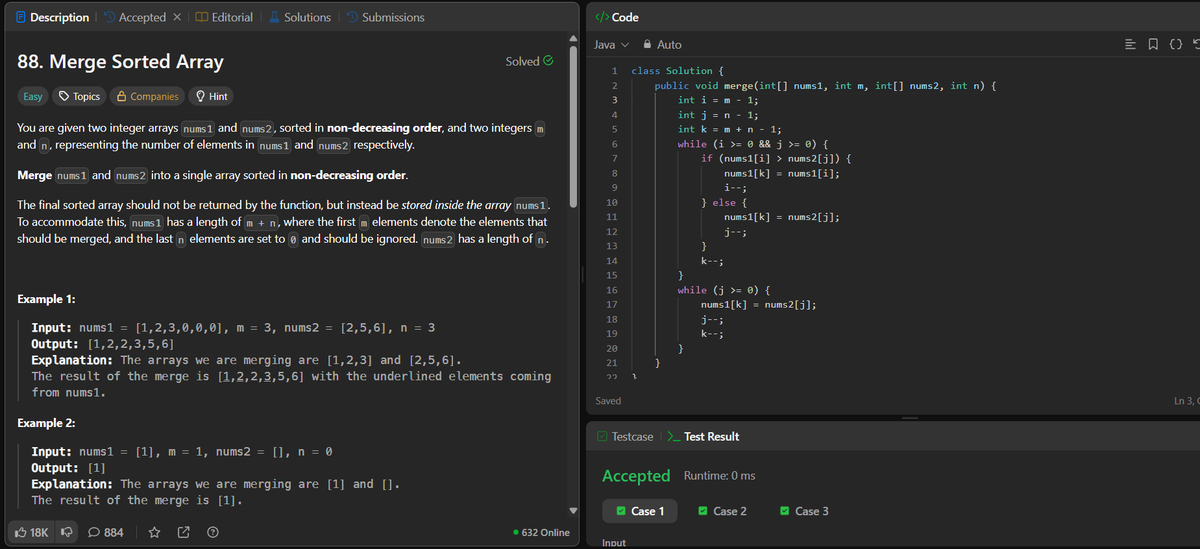The image size is (1200, 549).
Task: Click the Example 1 heading
Action: [x=47, y=299]
